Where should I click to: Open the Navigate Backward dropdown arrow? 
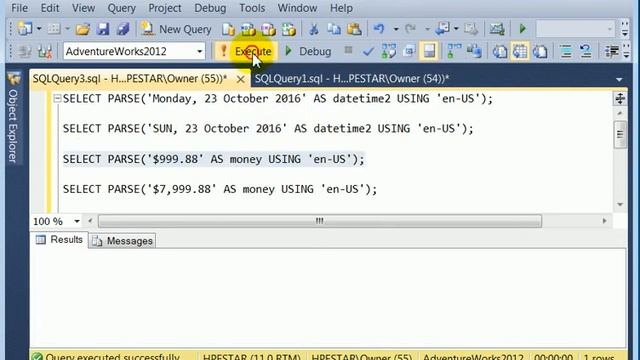456,29
